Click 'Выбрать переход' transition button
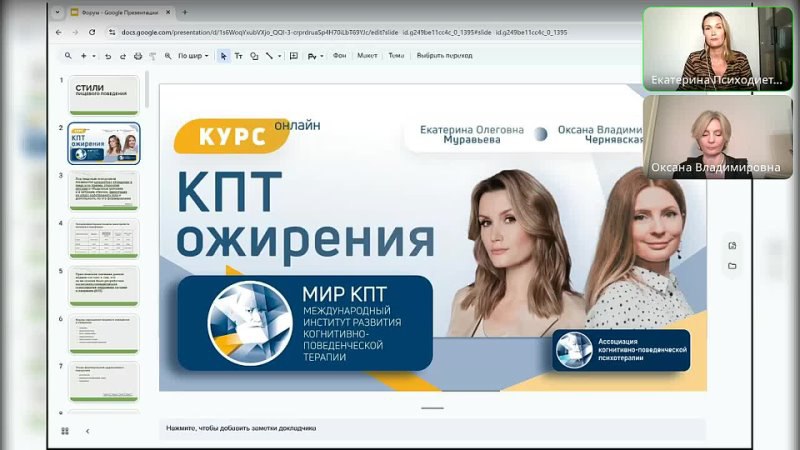 tap(444, 56)
